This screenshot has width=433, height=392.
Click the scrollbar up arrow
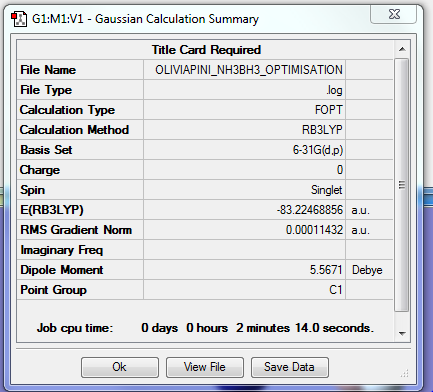point(402,49)
